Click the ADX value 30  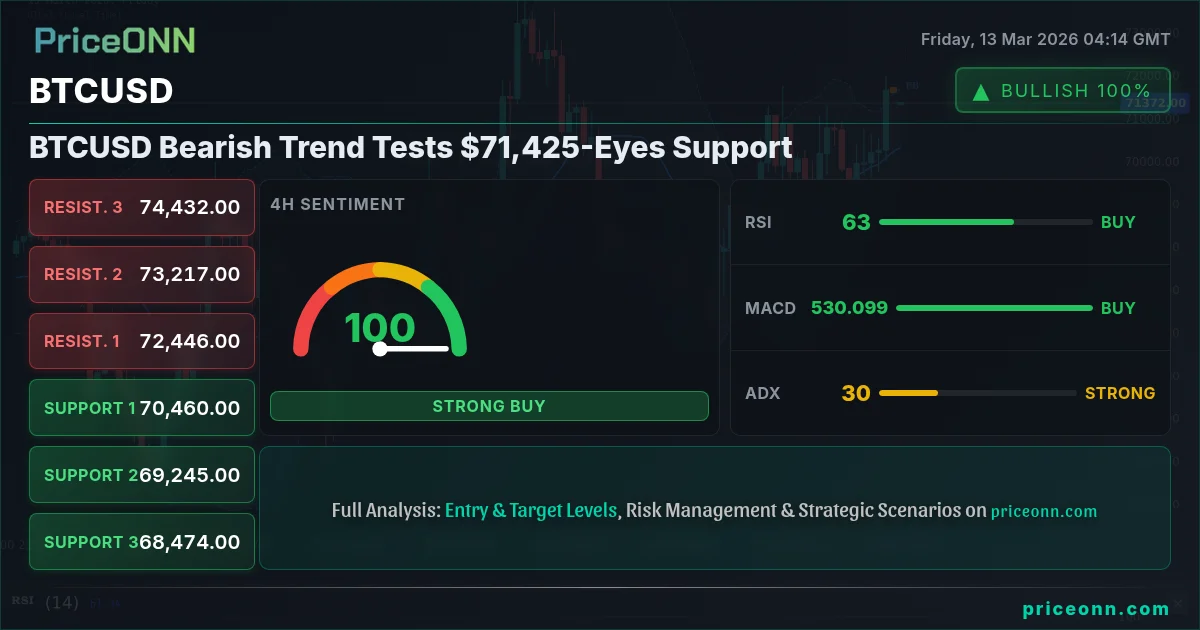tap(856, 393)
